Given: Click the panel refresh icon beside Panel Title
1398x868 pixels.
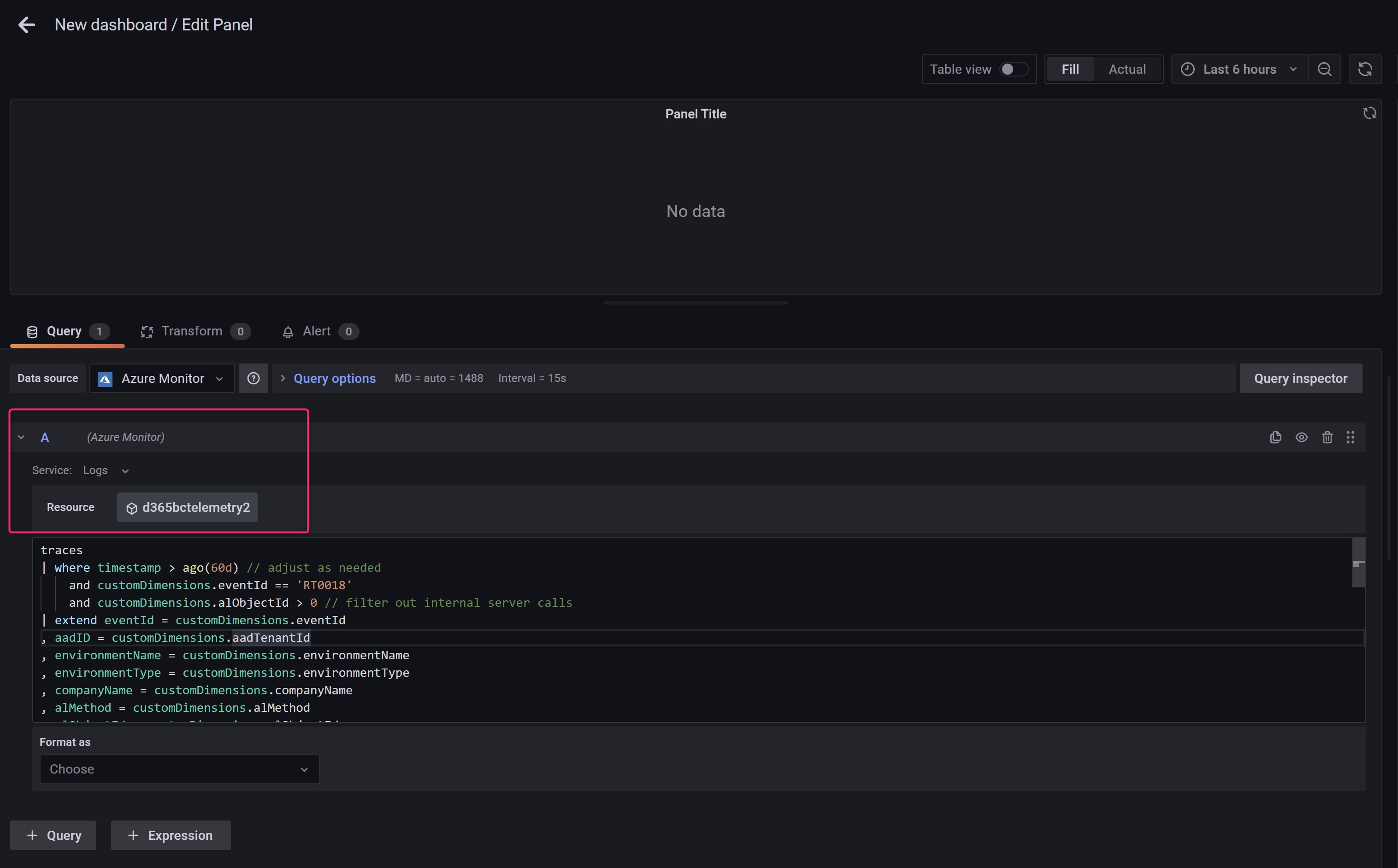Looking at the screenshot, I should (x=1369, y=113).
